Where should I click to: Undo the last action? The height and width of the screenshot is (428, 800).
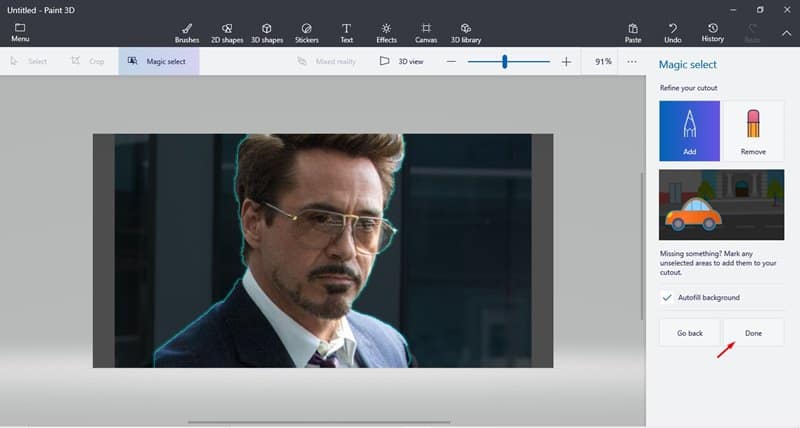click(672, 33)
